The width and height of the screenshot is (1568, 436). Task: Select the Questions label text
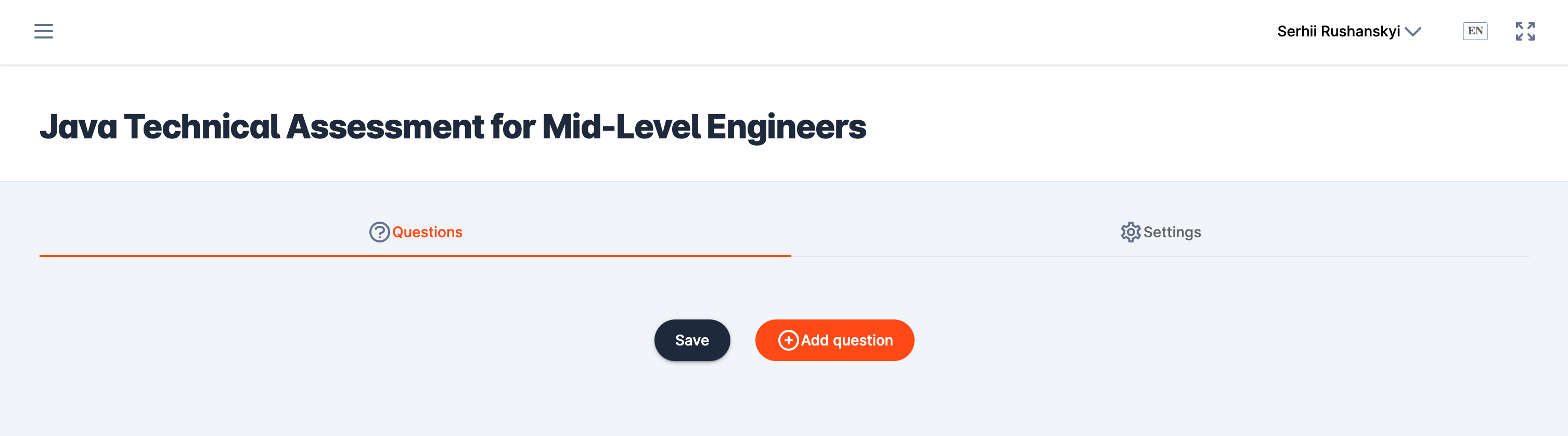427,232
